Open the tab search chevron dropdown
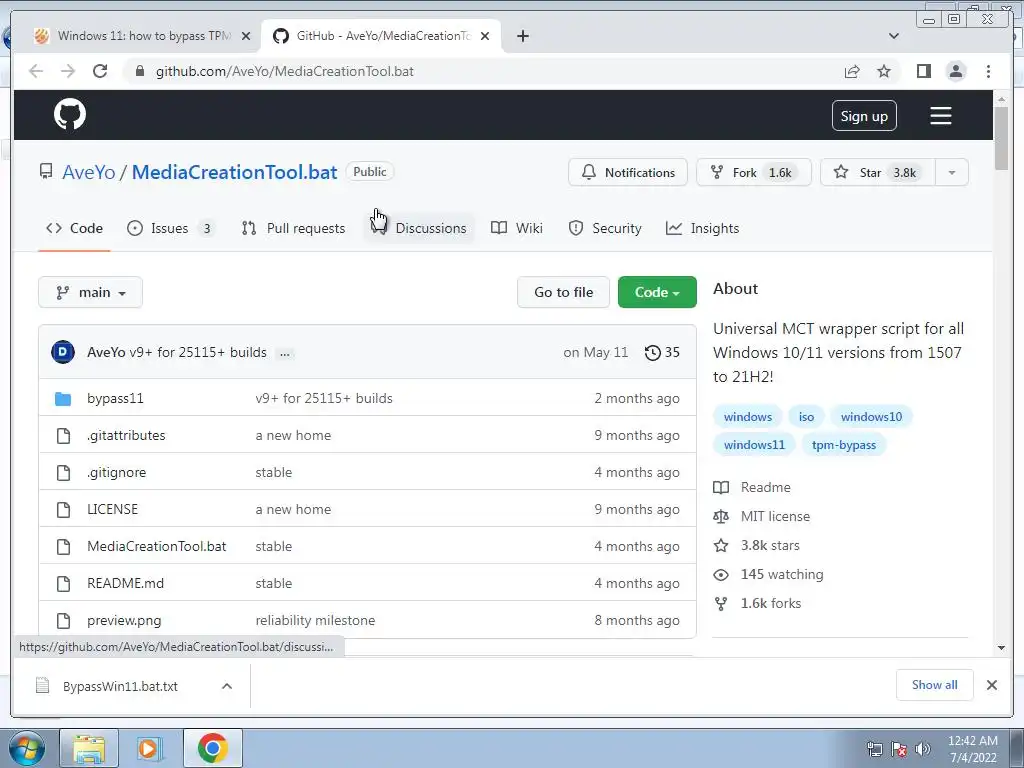This screenshot has height=768, width=1024. coord(893,36)
